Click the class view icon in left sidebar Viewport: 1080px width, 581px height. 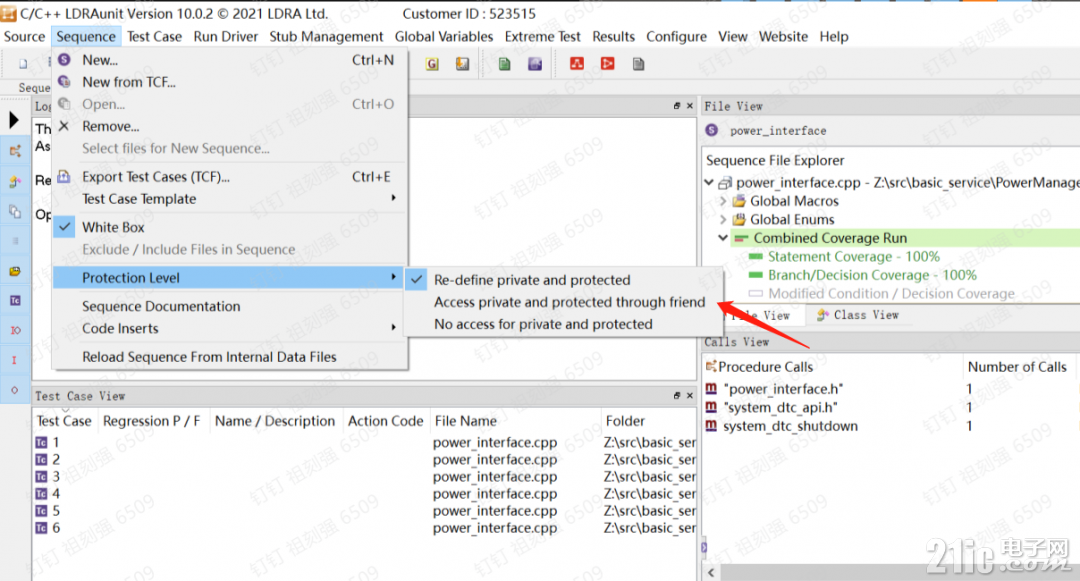tap(14, 182)
